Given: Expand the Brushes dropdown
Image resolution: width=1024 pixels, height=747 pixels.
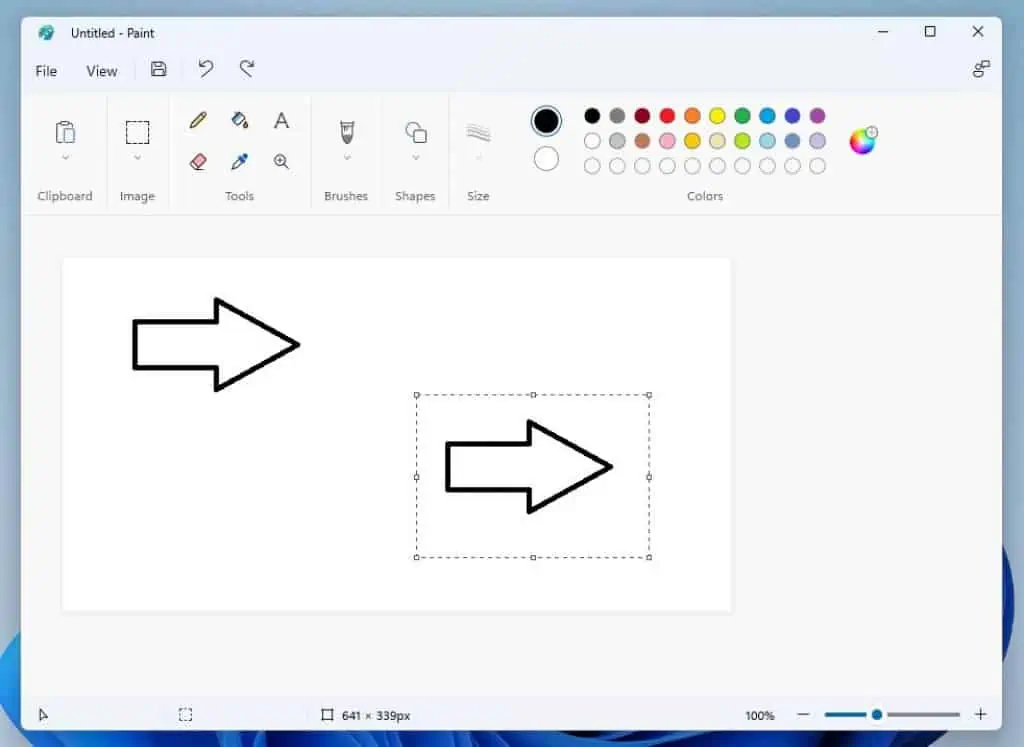Looking at the screenshot, I should pos(345,158).
